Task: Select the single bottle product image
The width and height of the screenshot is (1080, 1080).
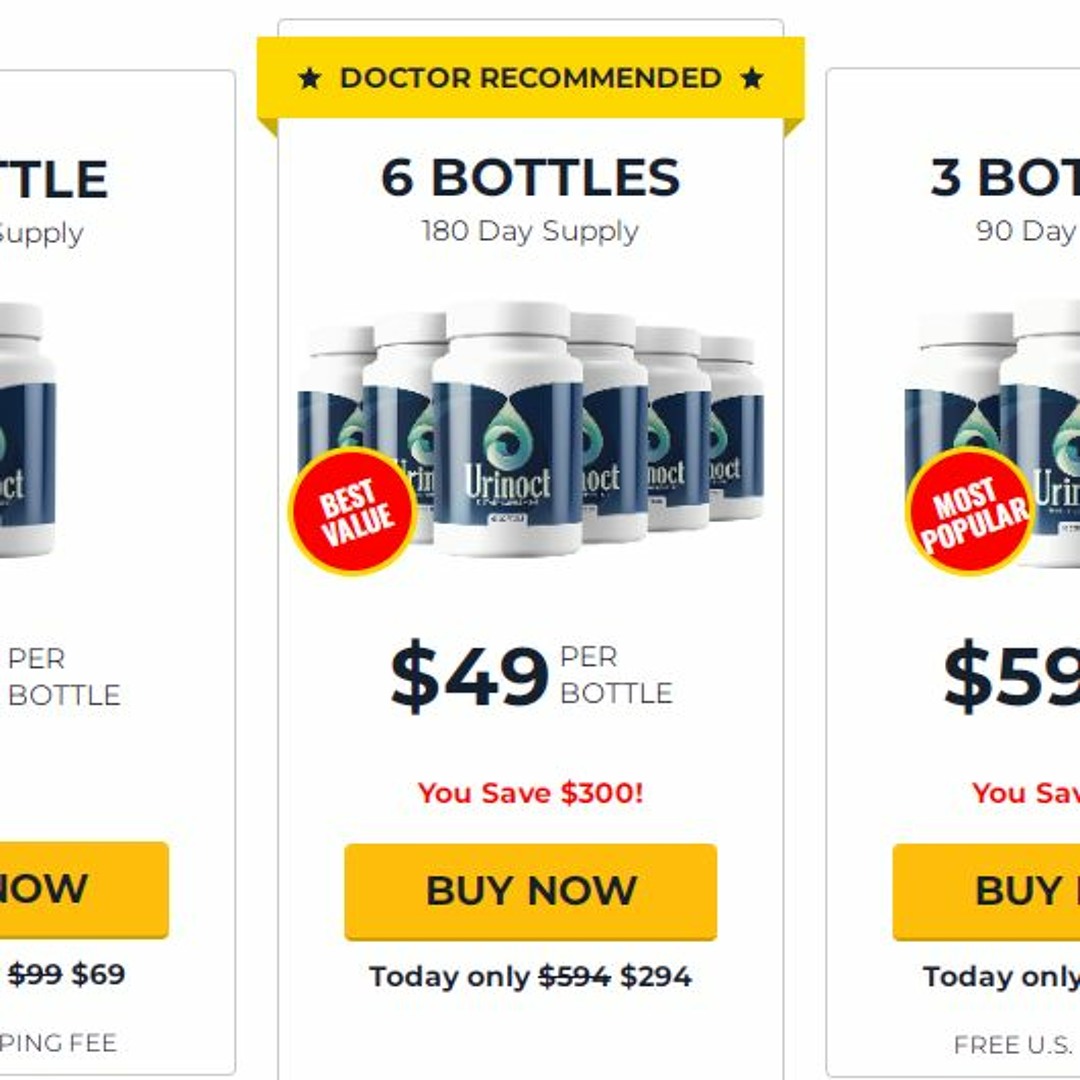Action: 28,430
